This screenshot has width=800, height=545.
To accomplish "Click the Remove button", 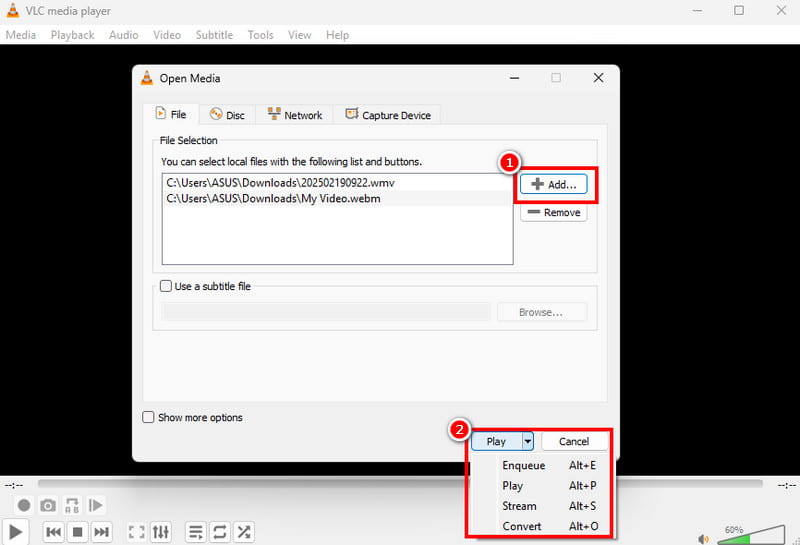I will (554, 212).
